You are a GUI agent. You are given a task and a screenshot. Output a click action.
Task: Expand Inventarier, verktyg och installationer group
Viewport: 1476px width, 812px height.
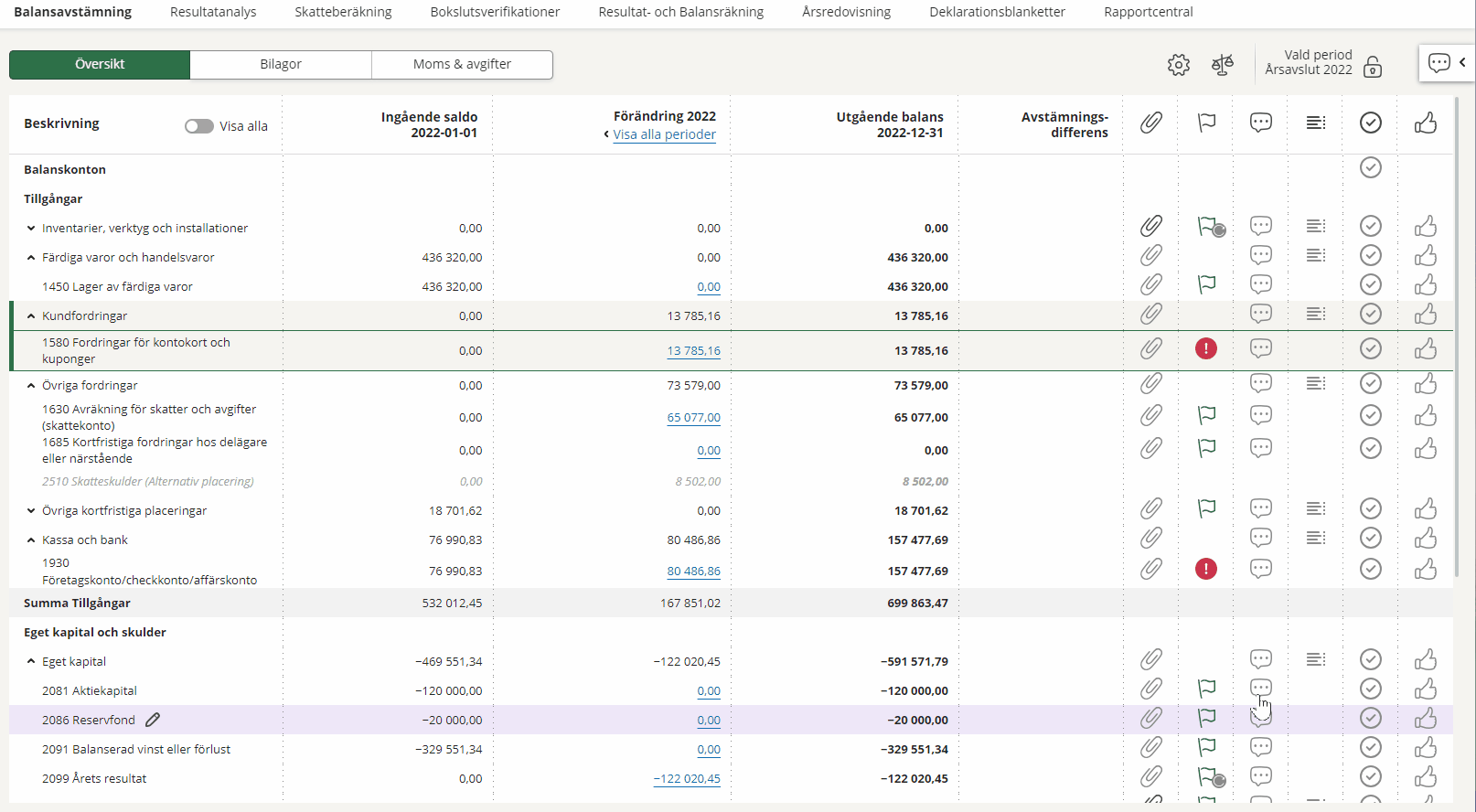[x=31, y=229]
